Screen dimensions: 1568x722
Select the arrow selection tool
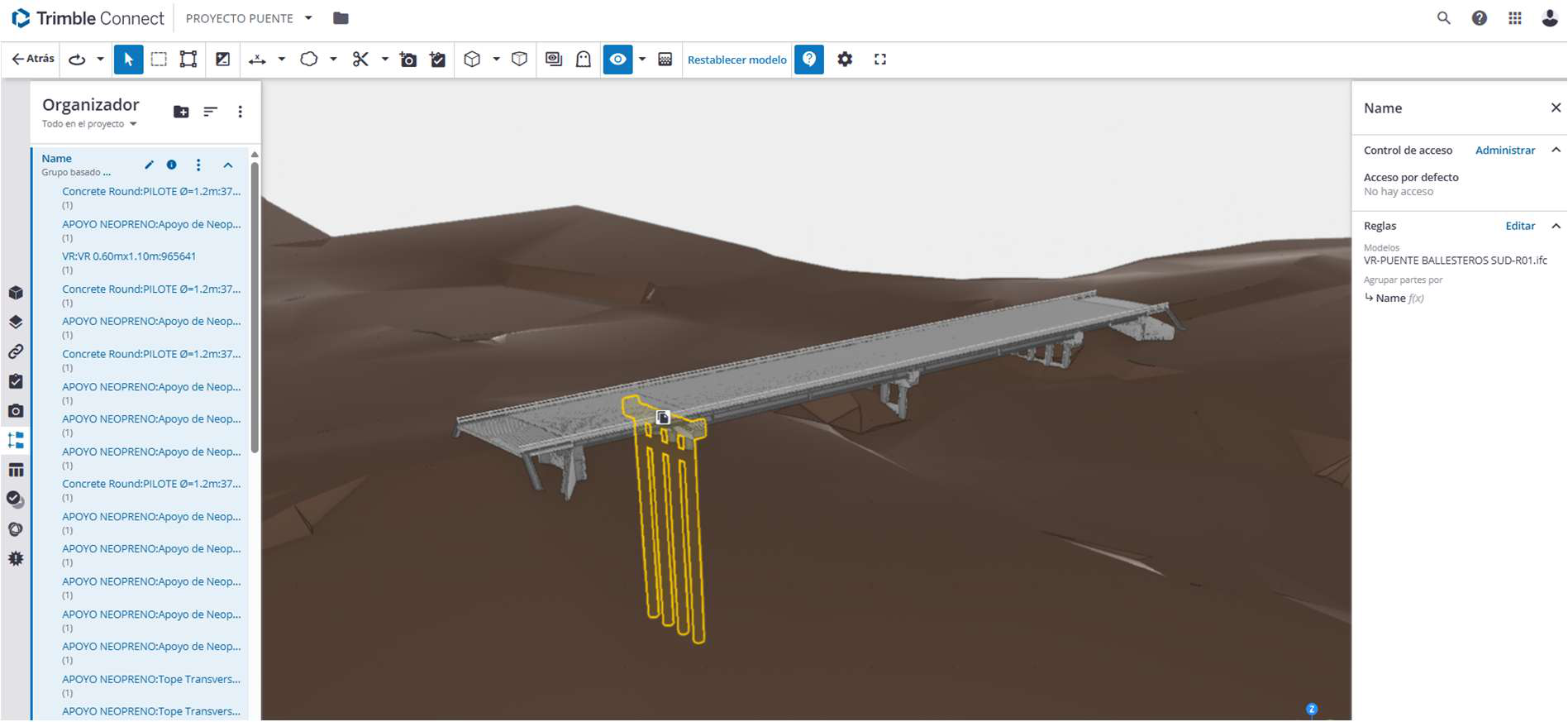[x=128, y=60]
